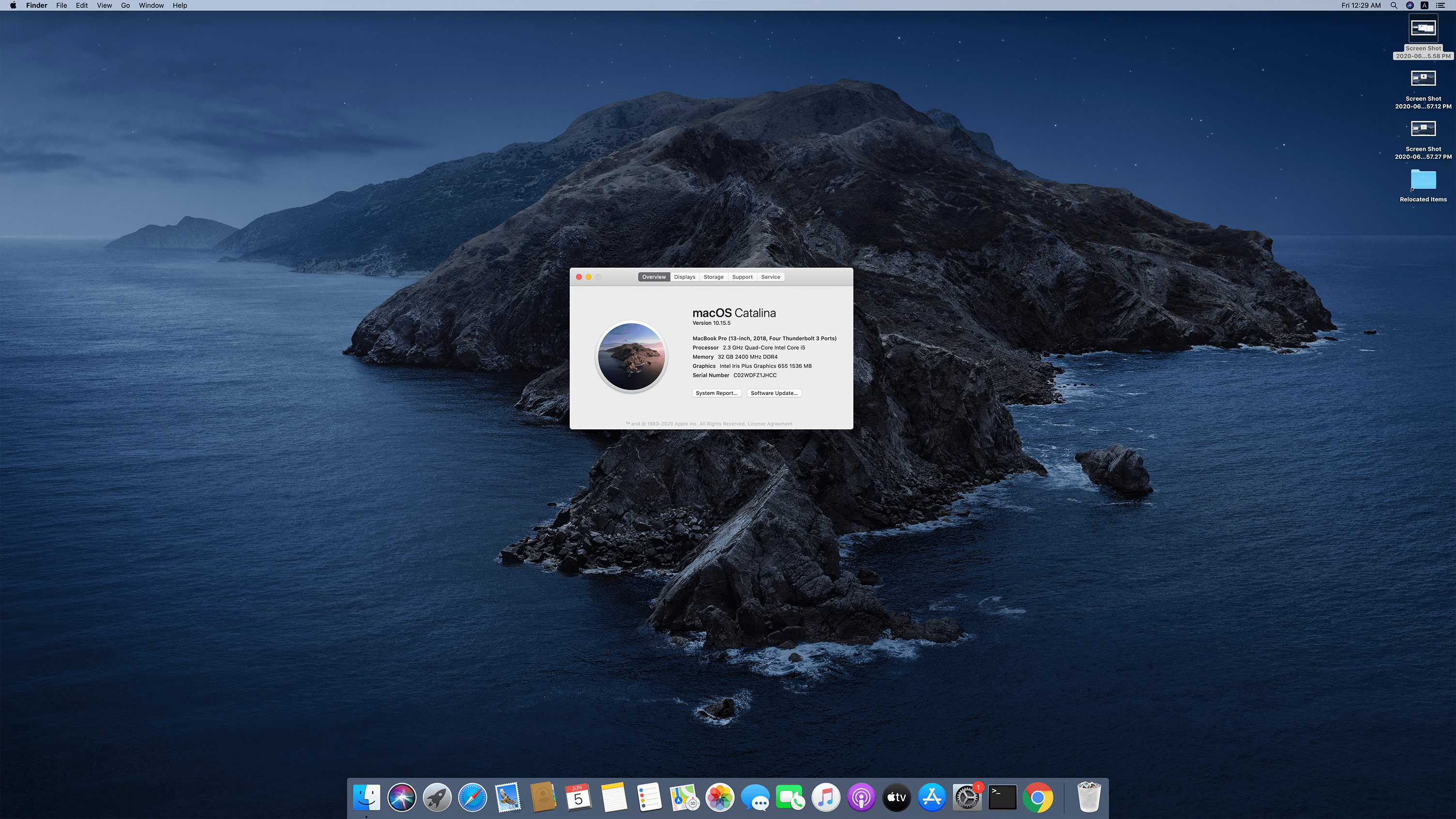
Task: Switch to the Storage tab
Action: 713,277
